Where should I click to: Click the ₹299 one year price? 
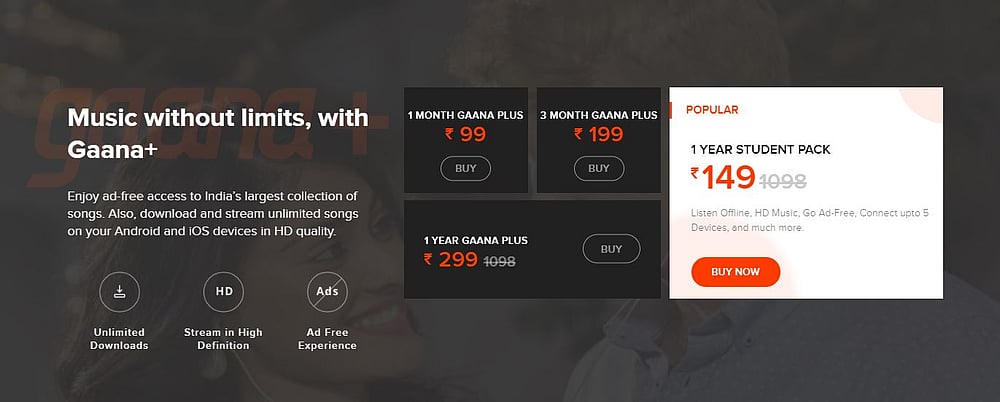coord(450,260)
